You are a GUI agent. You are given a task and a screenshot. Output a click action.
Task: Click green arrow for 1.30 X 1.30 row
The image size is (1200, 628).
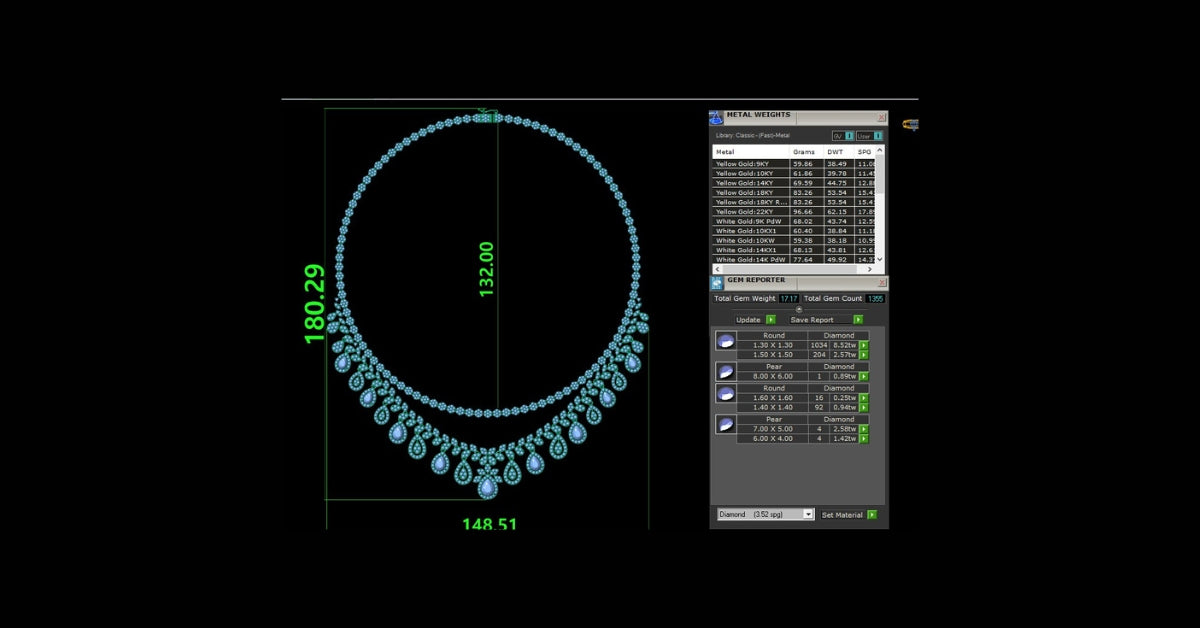tap(864, 345)
